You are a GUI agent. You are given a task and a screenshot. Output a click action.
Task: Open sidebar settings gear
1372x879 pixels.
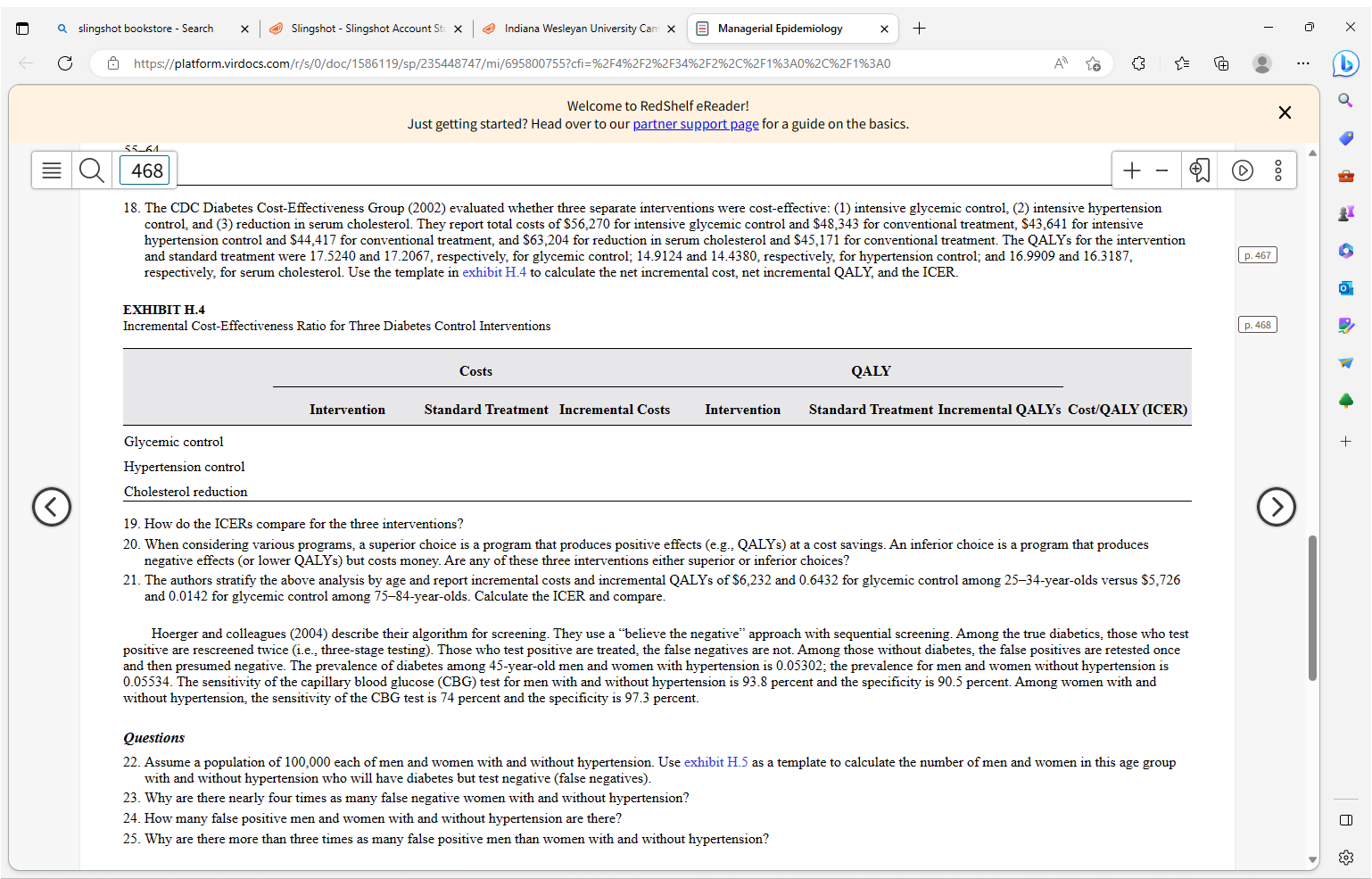(x=1345, y=858)
